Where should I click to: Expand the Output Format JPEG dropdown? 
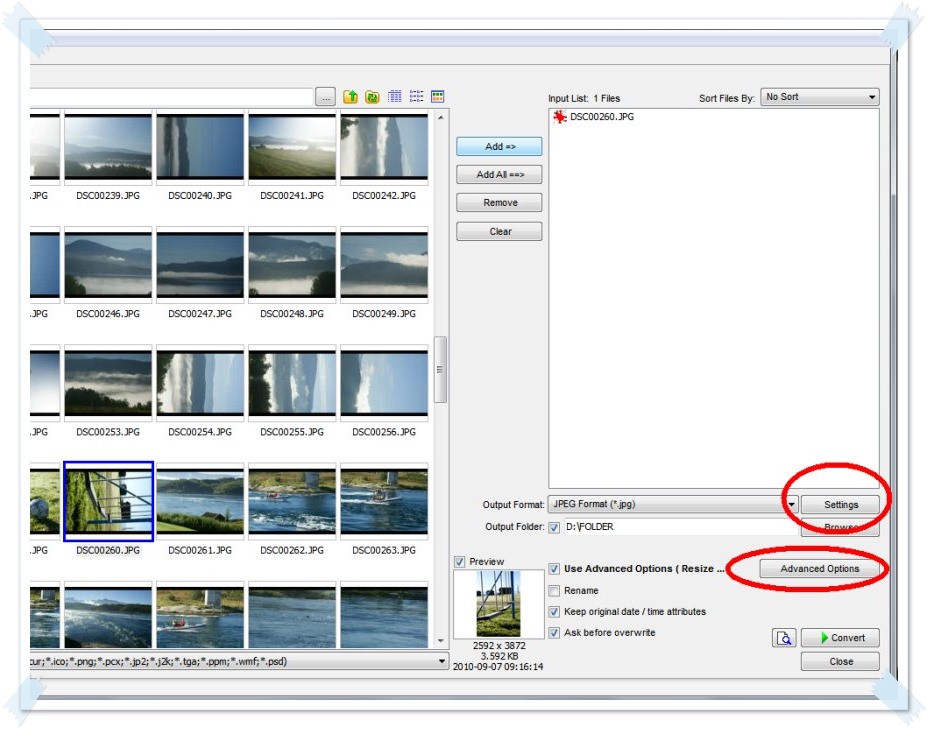pos(791,505)
